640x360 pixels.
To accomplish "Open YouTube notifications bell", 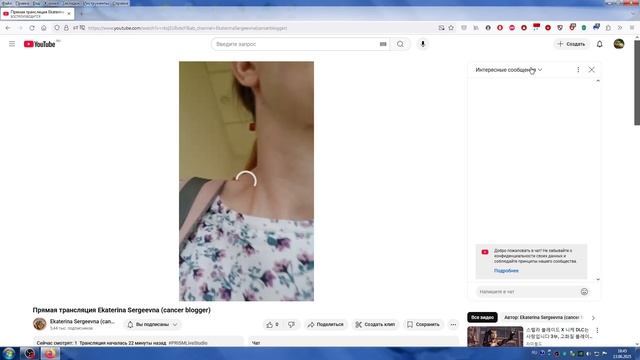I will pos(600,44).
